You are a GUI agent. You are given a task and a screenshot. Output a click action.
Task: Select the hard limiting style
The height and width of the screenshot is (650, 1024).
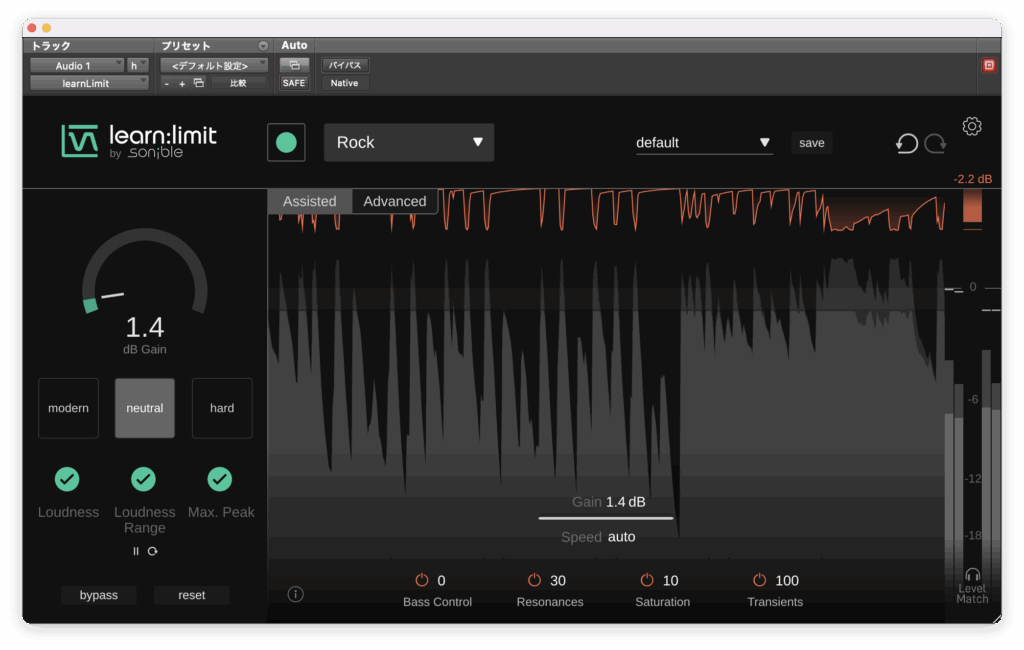[222, 408]
